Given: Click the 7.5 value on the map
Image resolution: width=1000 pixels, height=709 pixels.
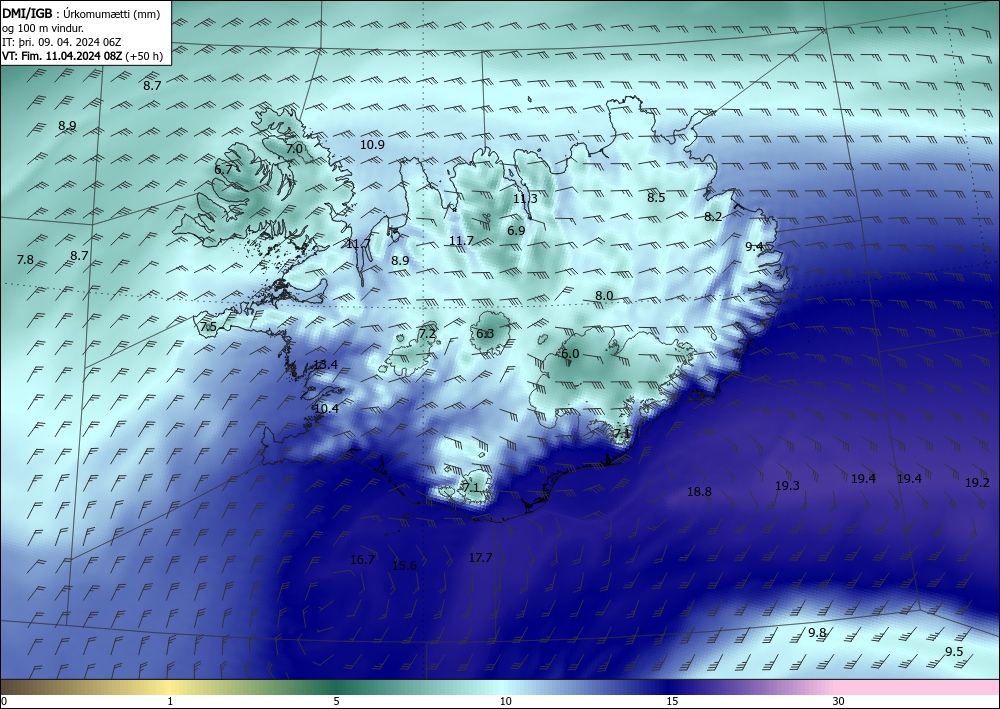Looking at the screenshot, I should pos(209,327).
